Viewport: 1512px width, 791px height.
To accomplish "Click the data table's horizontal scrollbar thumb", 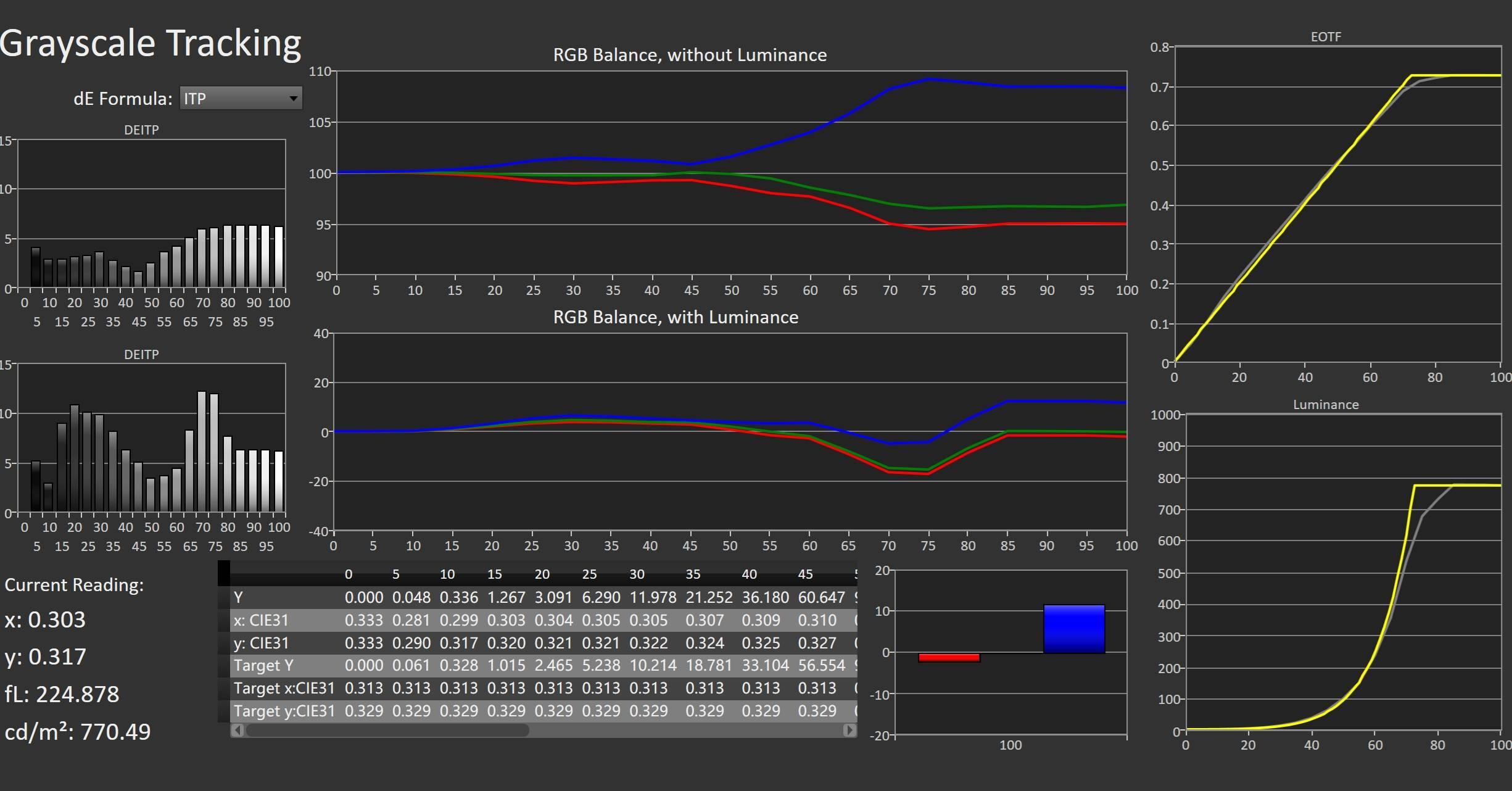I will [x=387, y=731].
